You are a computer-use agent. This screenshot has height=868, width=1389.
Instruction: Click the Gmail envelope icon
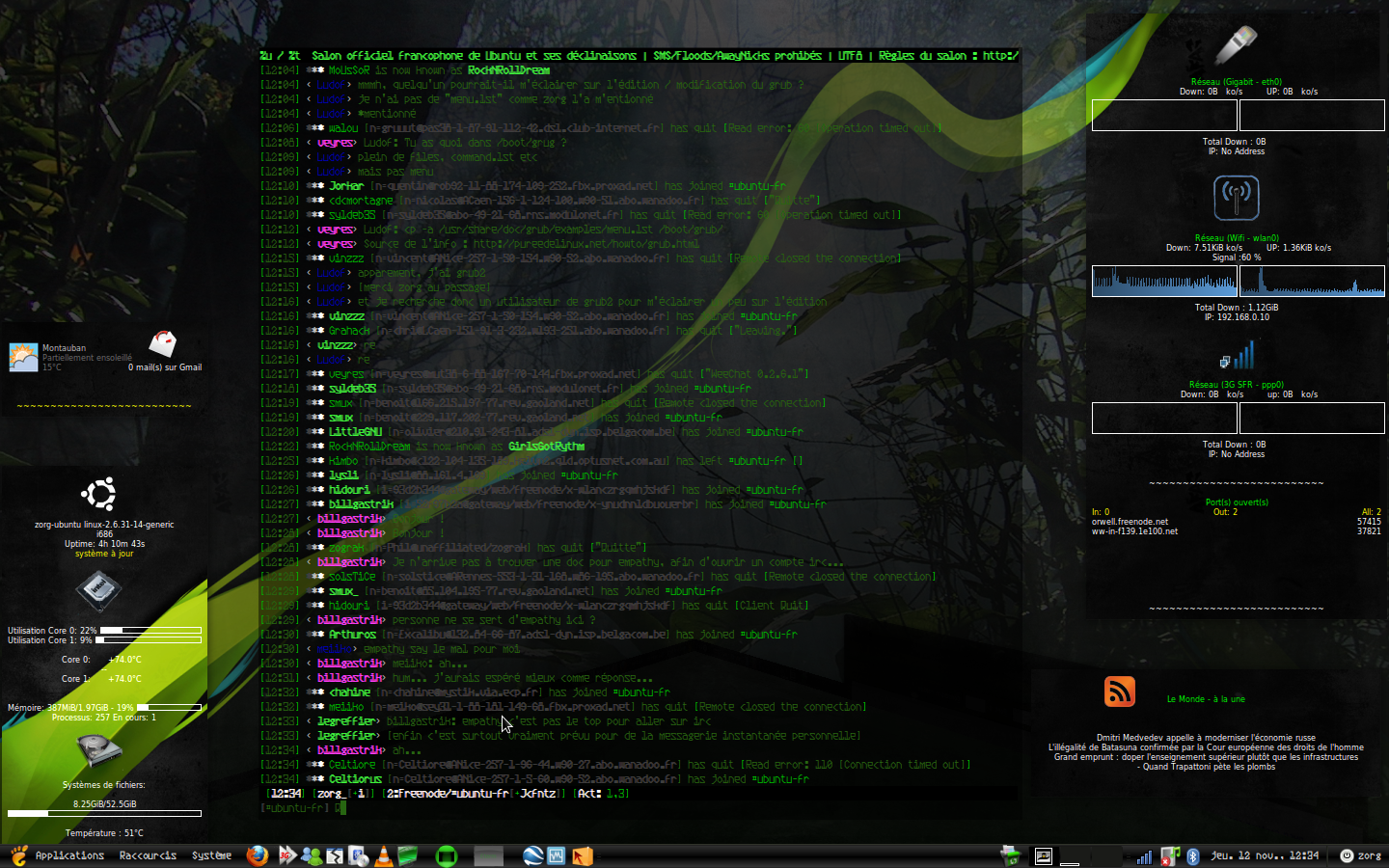[163, 343]
